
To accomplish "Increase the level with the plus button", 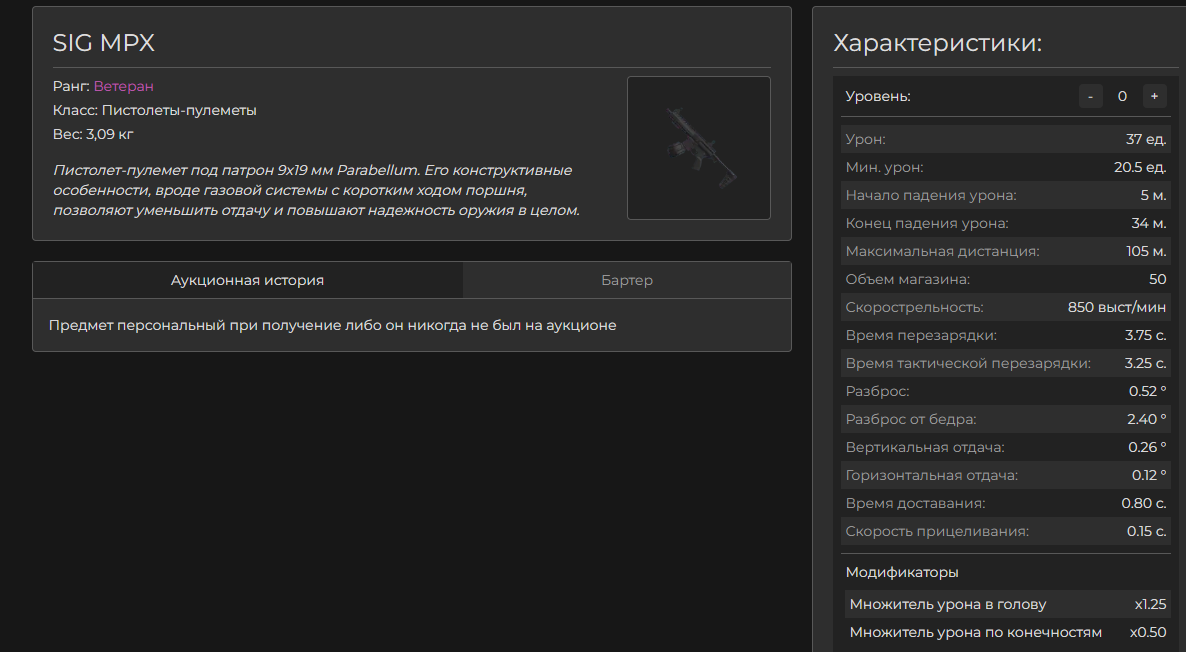I will click(x=1154, y=97).
